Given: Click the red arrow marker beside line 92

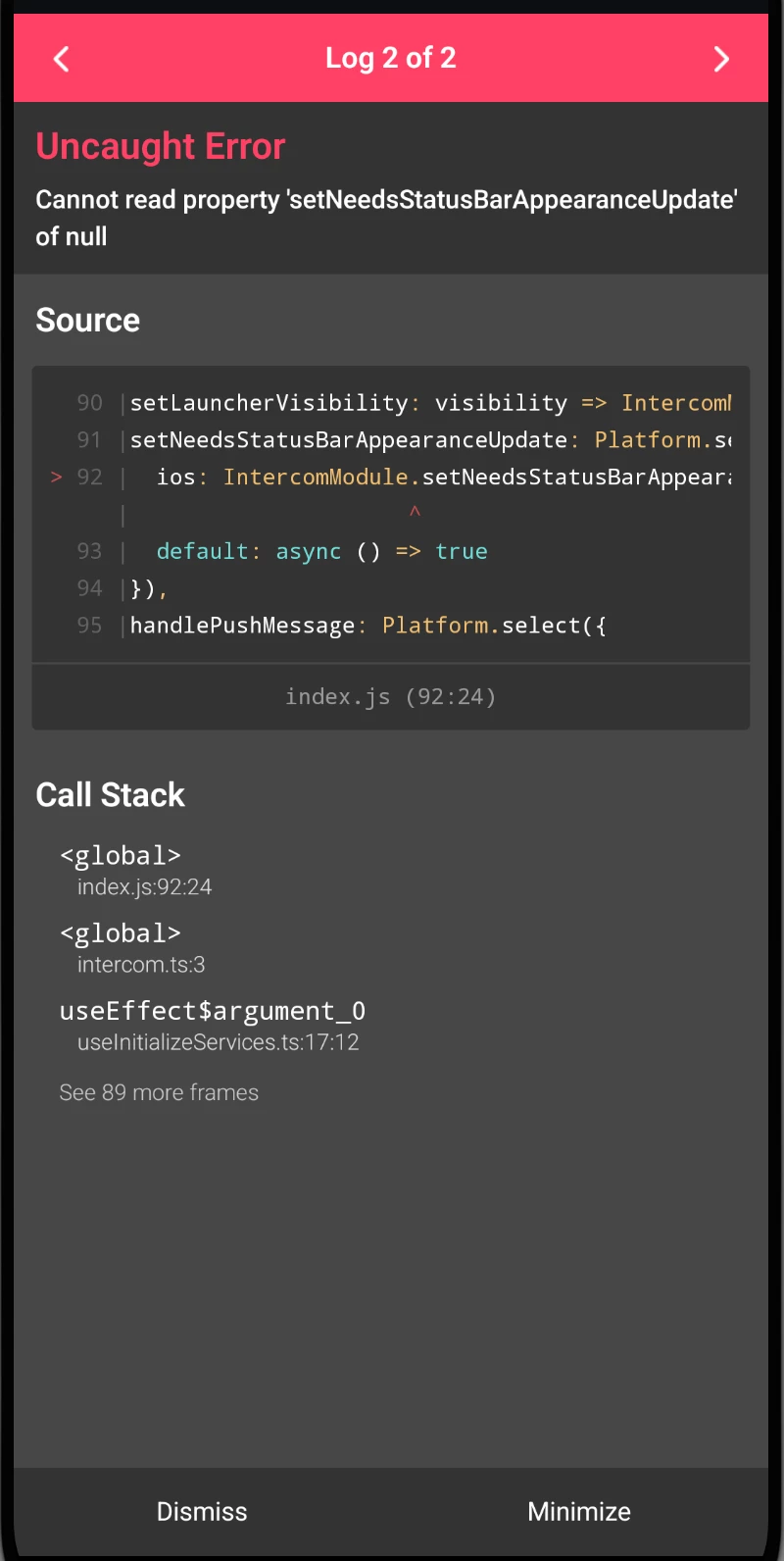Looking at the screenshot, I should click(x=57, y=478).
